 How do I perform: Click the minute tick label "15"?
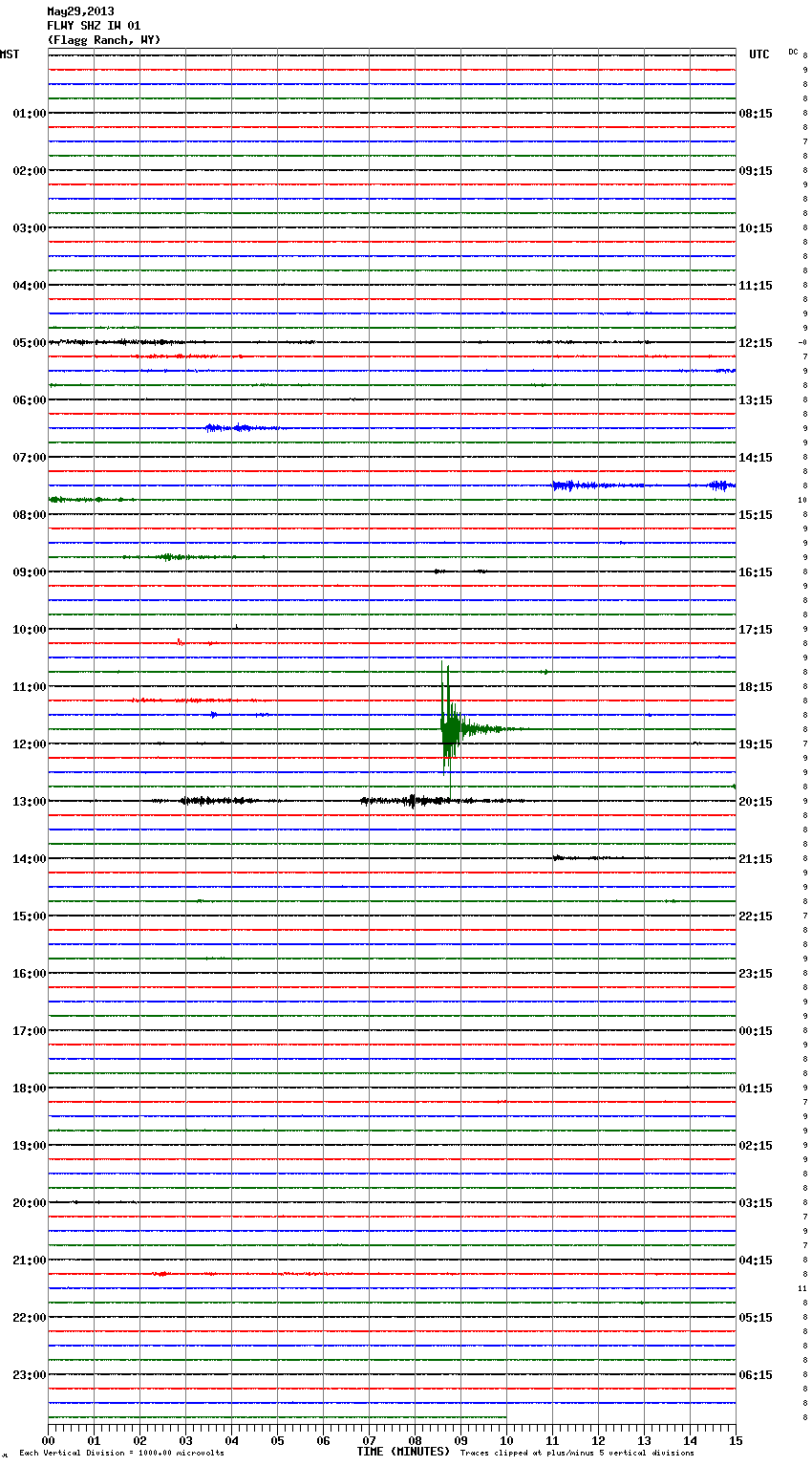tap(736, 1440)
